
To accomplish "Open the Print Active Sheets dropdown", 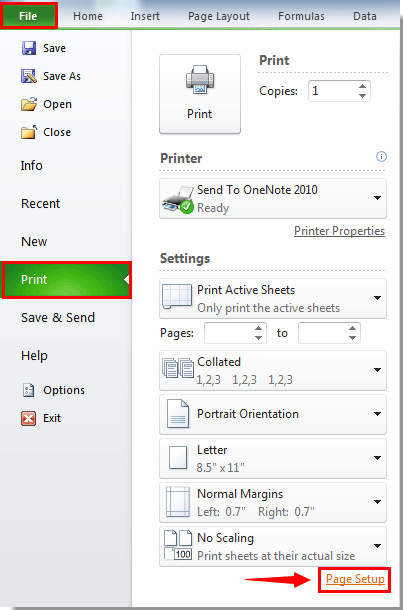I will pyautogui.click(x=377, y=298).
